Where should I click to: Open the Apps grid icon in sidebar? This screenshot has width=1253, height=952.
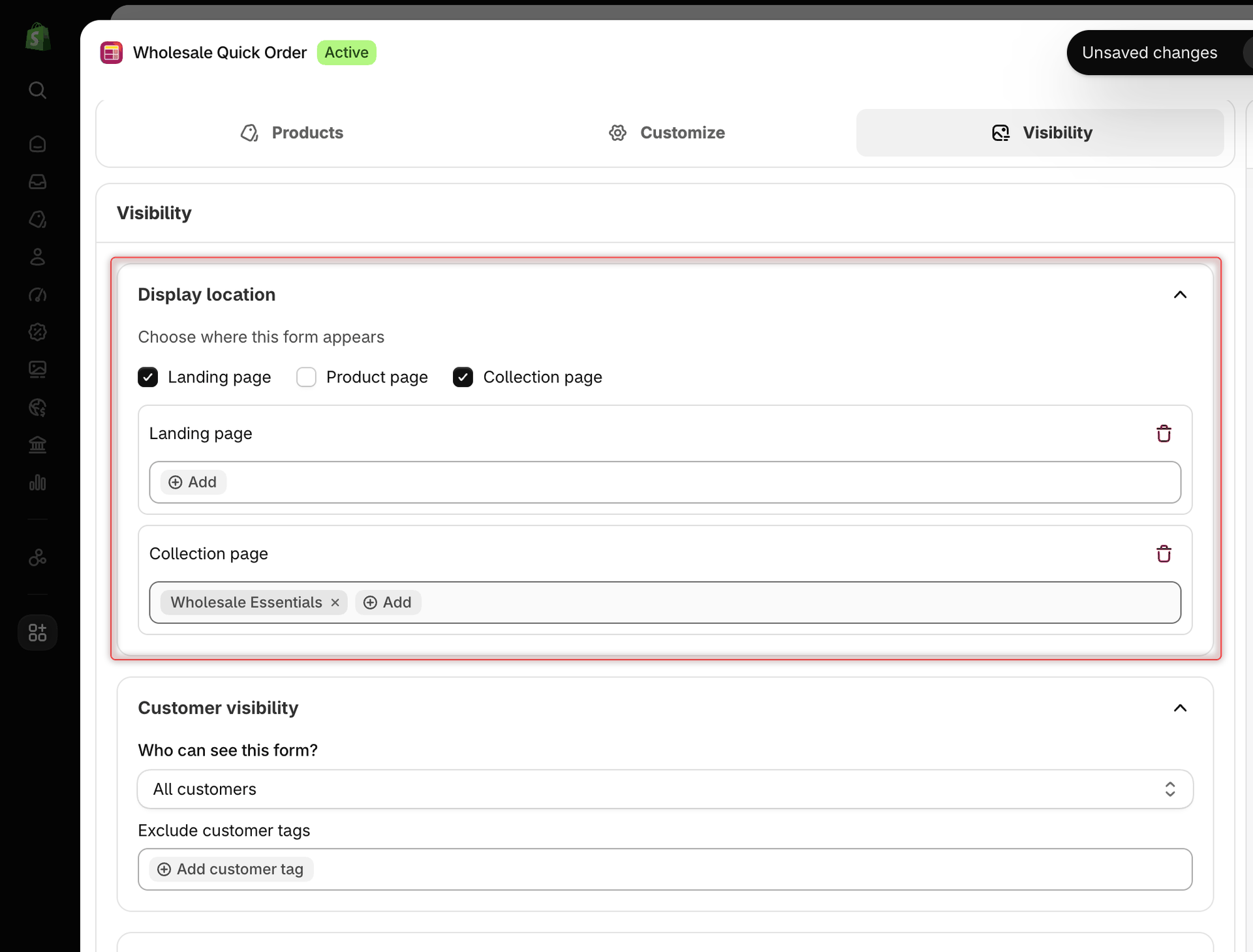tap(37, 632)
